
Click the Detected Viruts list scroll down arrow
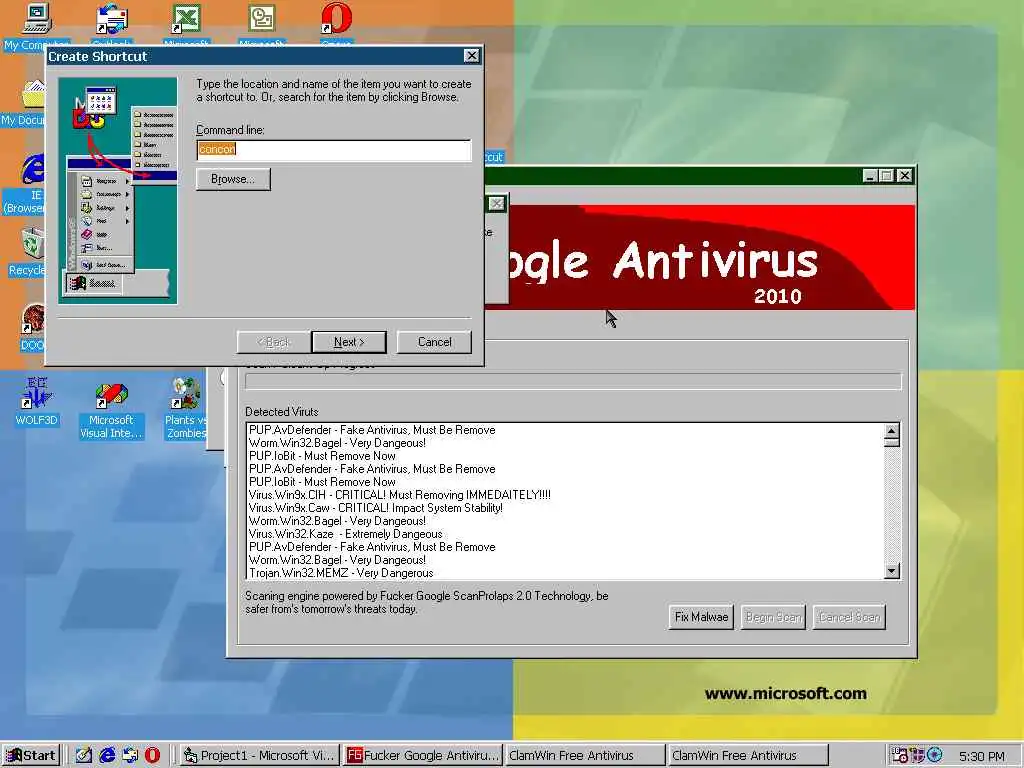click(x=891, y=571)
